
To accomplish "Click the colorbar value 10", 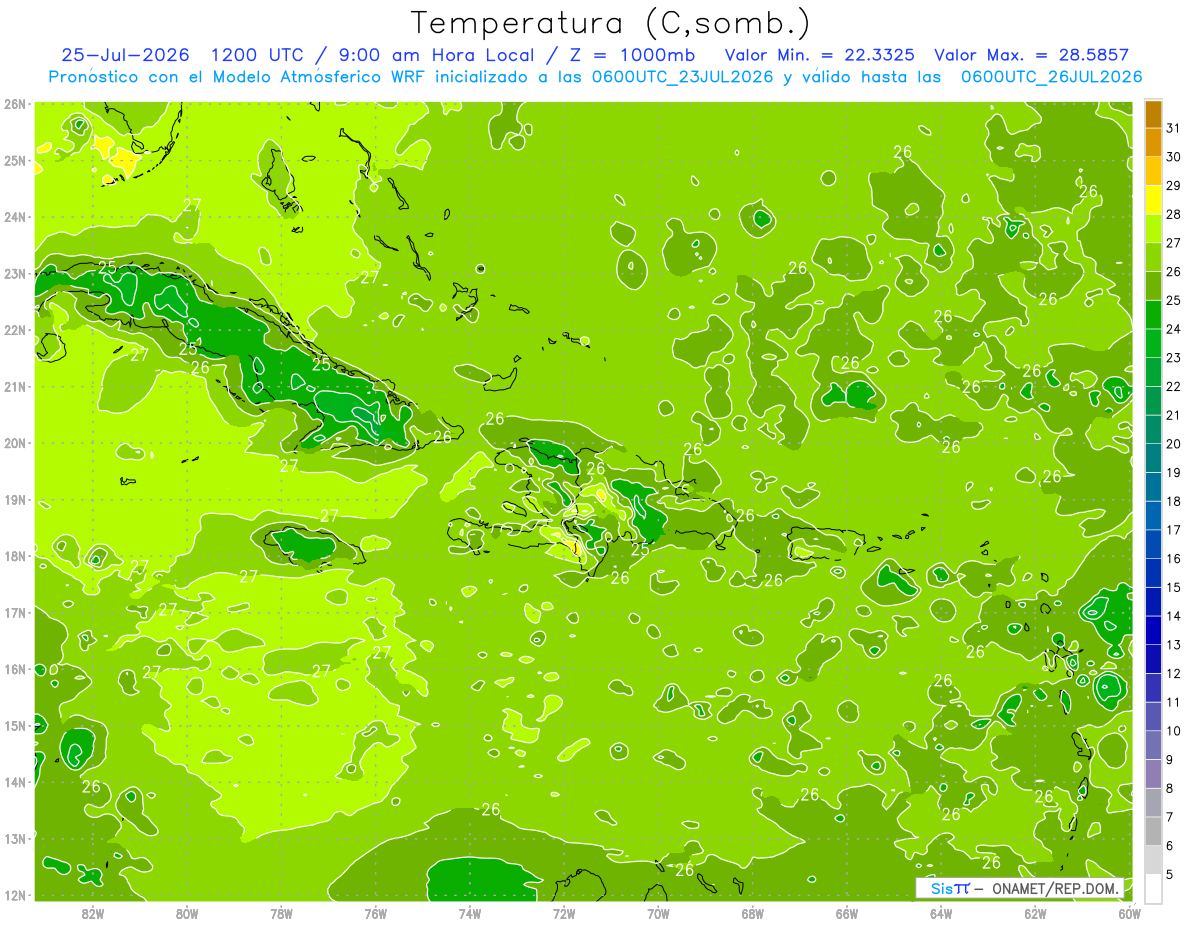I will [1173, 731].
